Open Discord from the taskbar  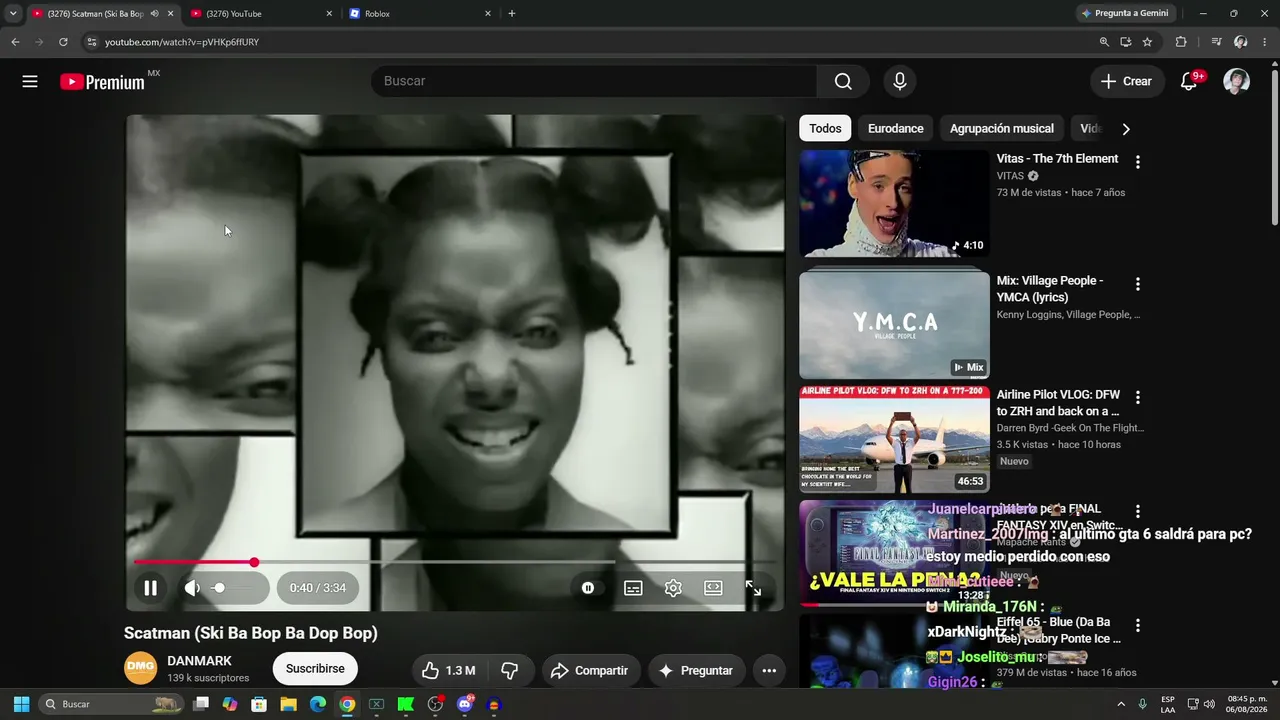[x=464, y=704]
